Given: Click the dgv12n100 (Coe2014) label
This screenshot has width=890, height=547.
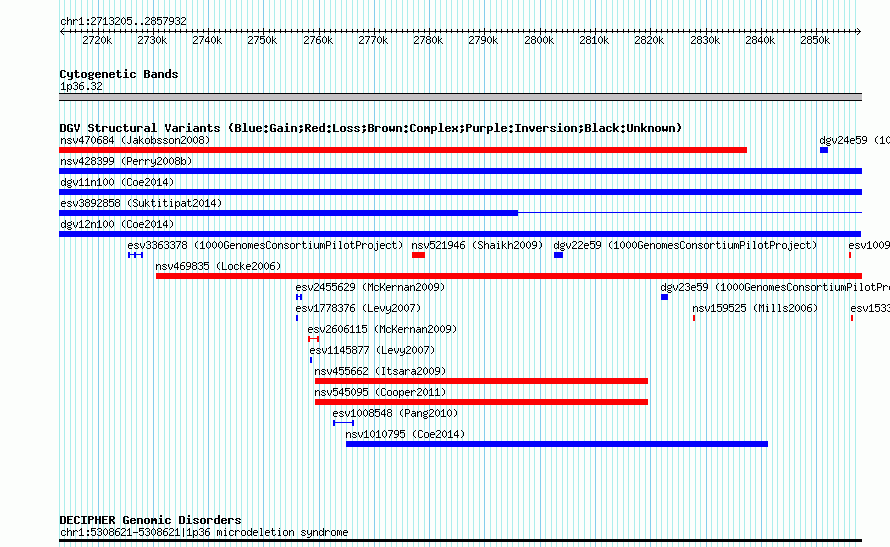Looking at the screenshot, I should coord(117,224).
